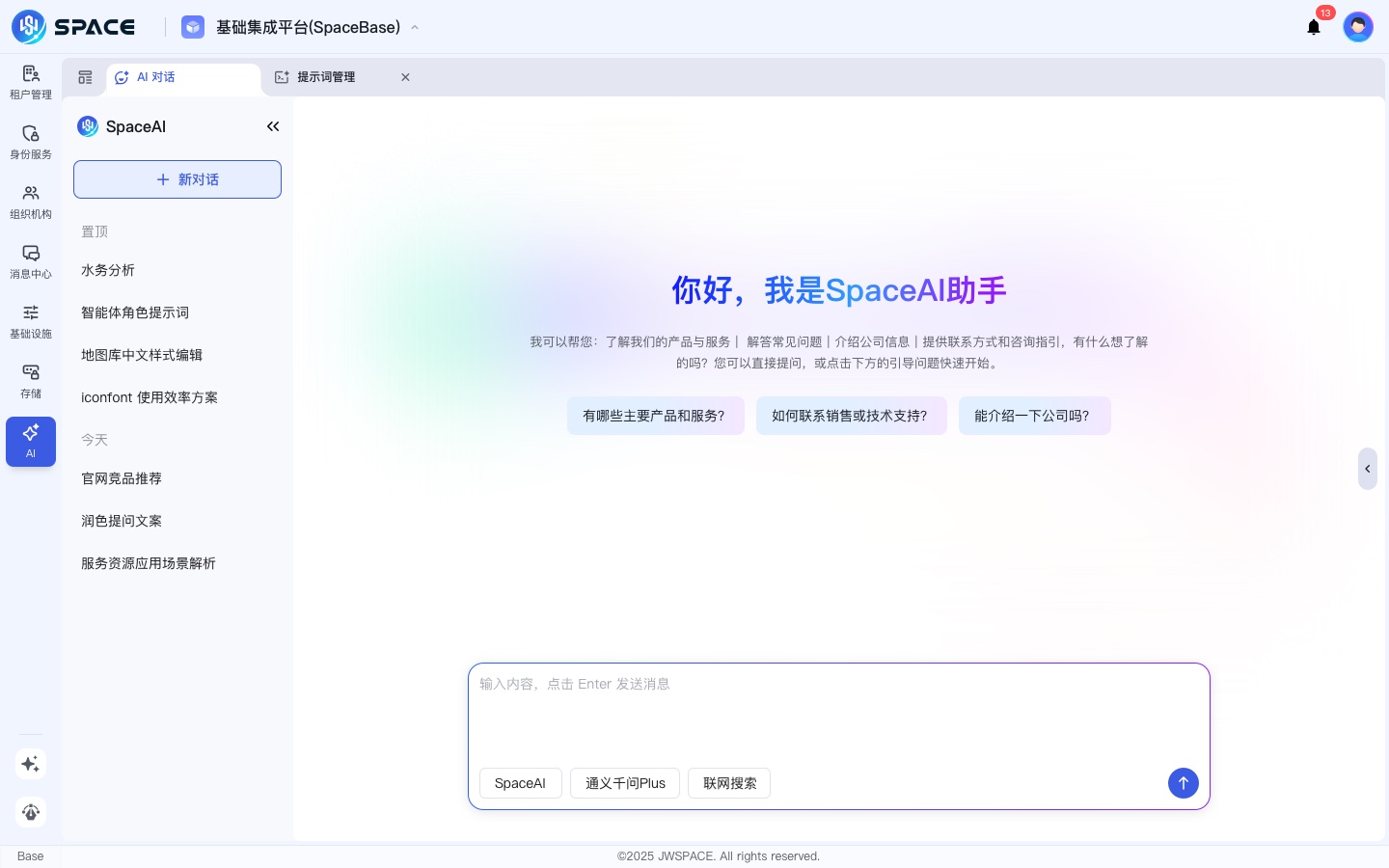
Task: Click the tab overview icon left of AI 对话
Action: pyautogui.click(x=85, y=77)
